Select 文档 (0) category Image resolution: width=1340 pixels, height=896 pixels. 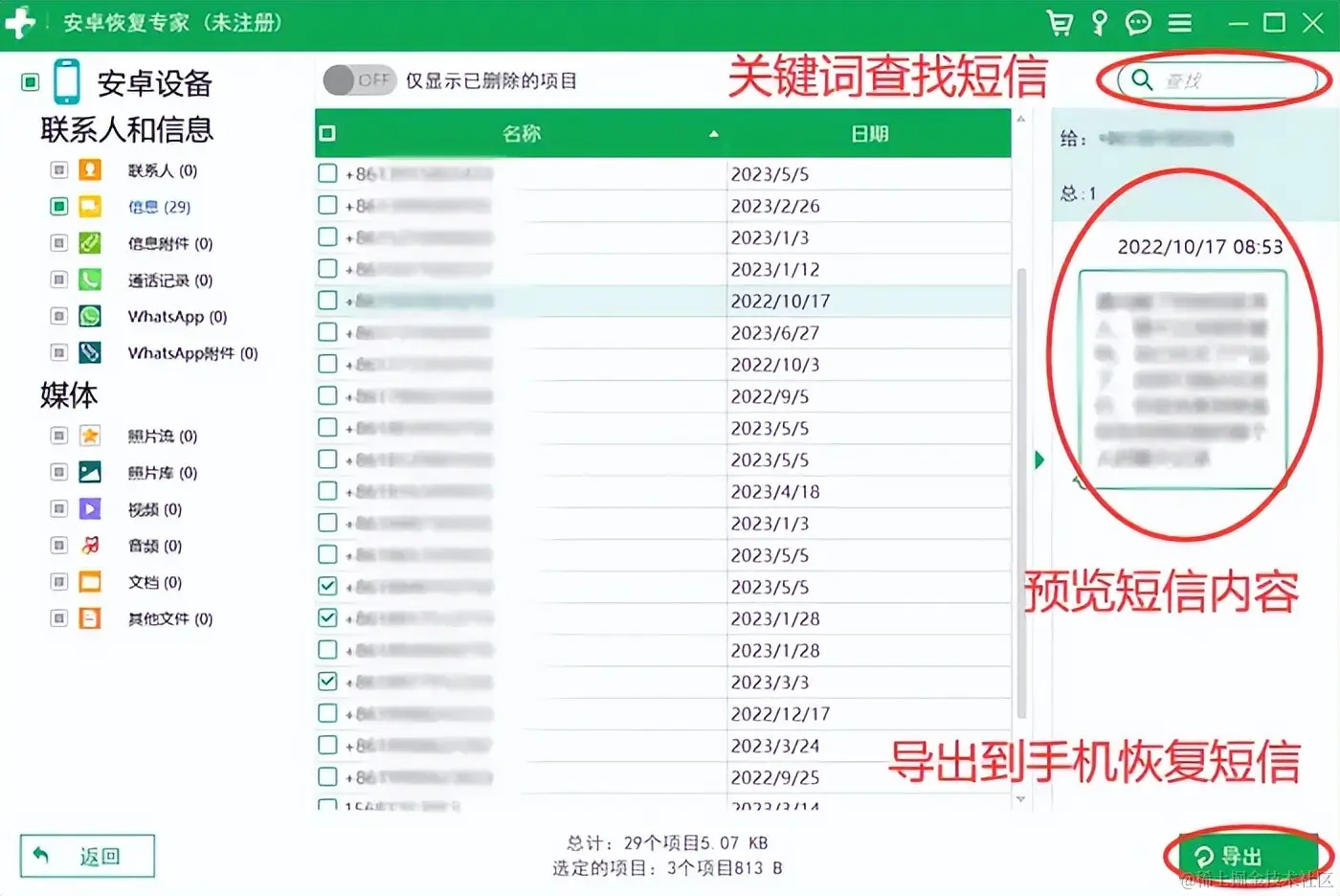point(154,581)
